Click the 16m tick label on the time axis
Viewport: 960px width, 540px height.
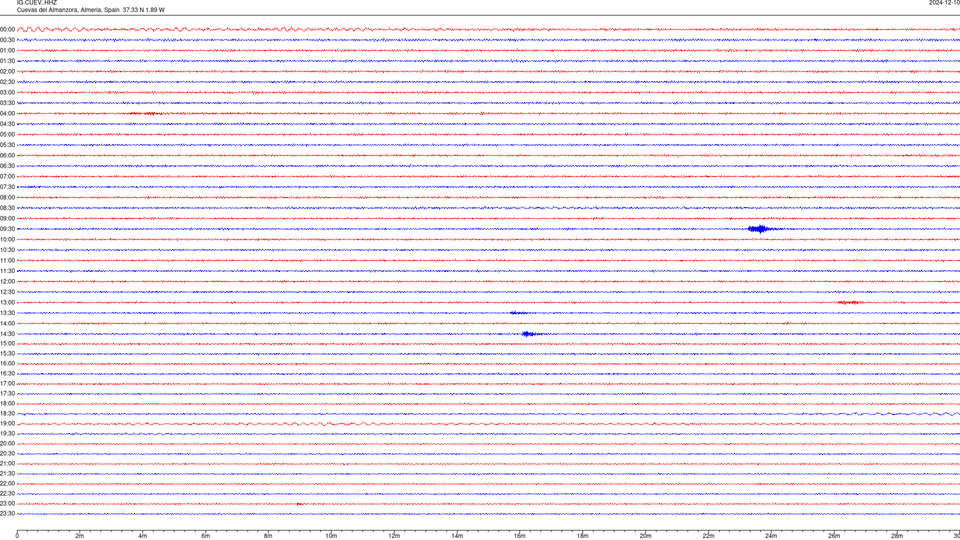(520, 536)
